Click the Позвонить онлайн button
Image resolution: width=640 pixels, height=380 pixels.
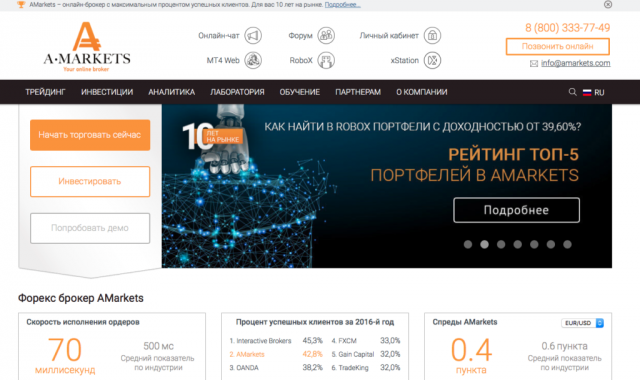[x=558, y=47]
